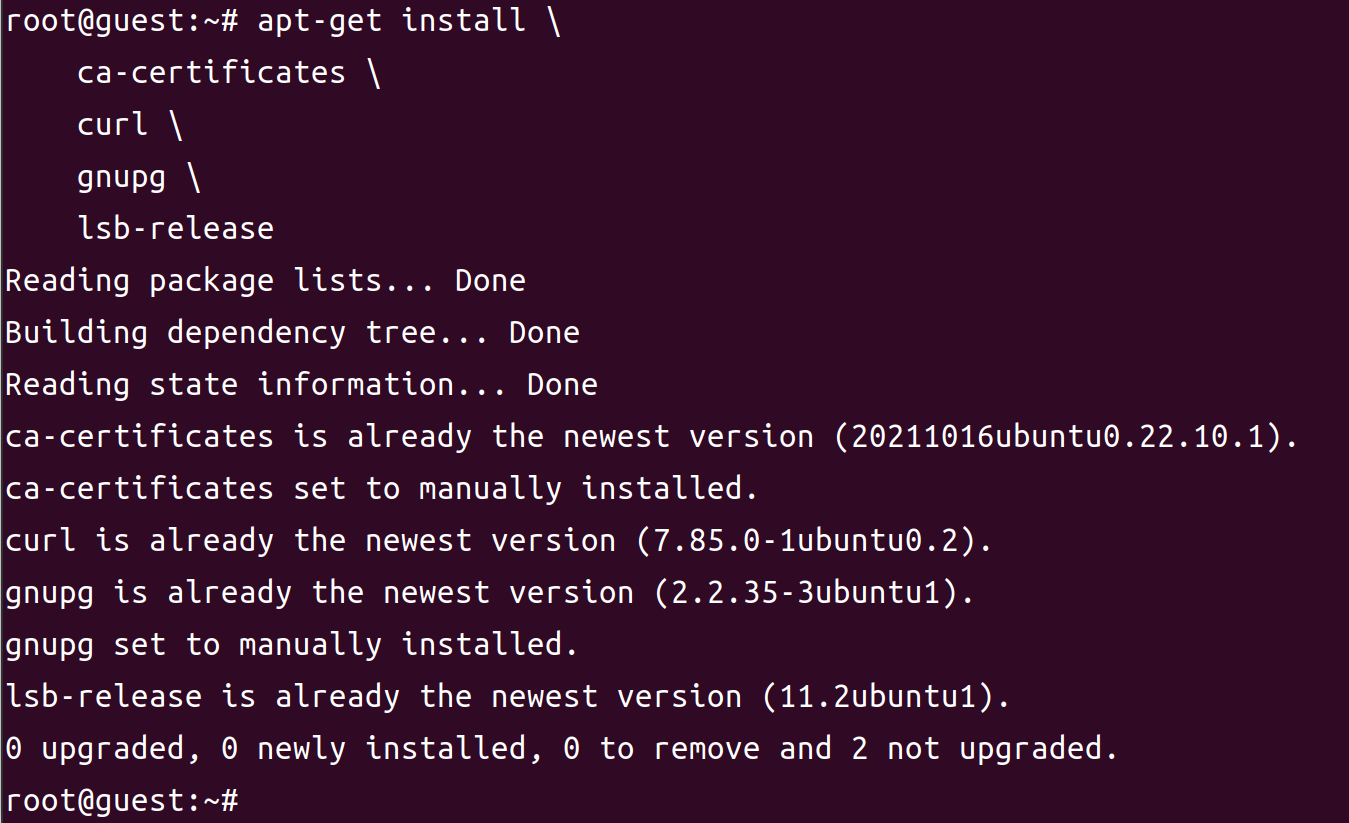Viewport: 1349px width, 823px height.
Task: Click the curl version 7.85.0-1ubuntu0.2 text
Action: 805,541
